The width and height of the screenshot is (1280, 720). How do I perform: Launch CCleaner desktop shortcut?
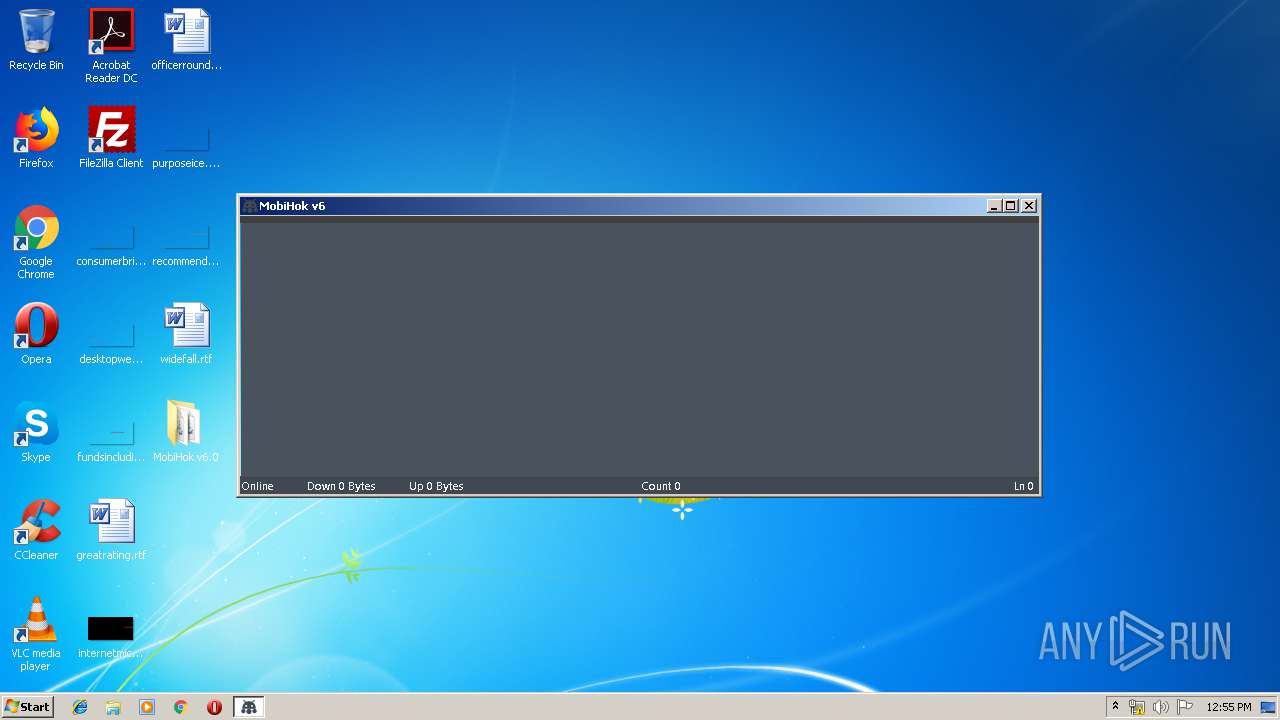click(36, 530)
